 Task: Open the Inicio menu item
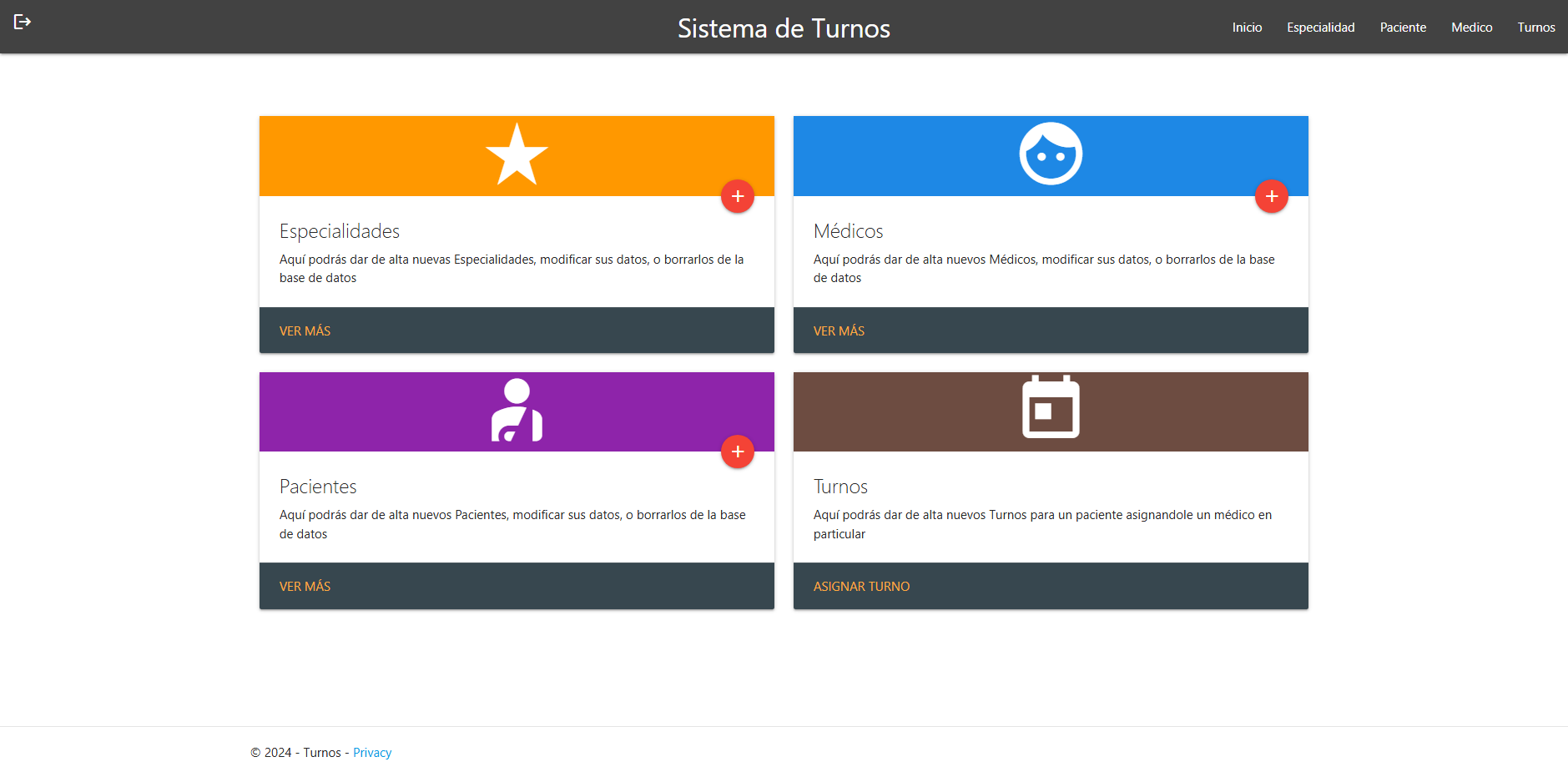(1247, 27)
